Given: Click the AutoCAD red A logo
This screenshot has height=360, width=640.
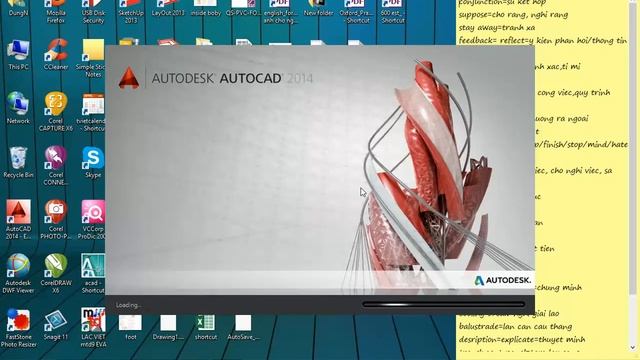Looking at the screenshot, I should [x=129, y=78].
